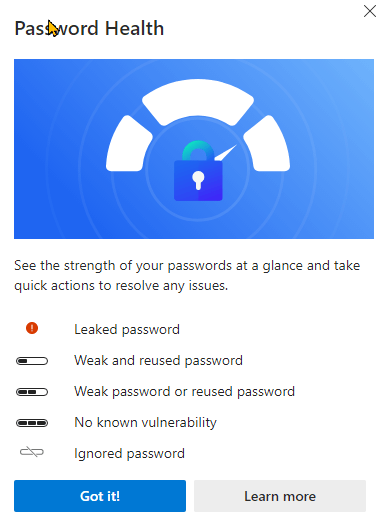The image size is (383, 521).
Task: Click the left gauge segment in the illustration
Action: coord(129,144)
